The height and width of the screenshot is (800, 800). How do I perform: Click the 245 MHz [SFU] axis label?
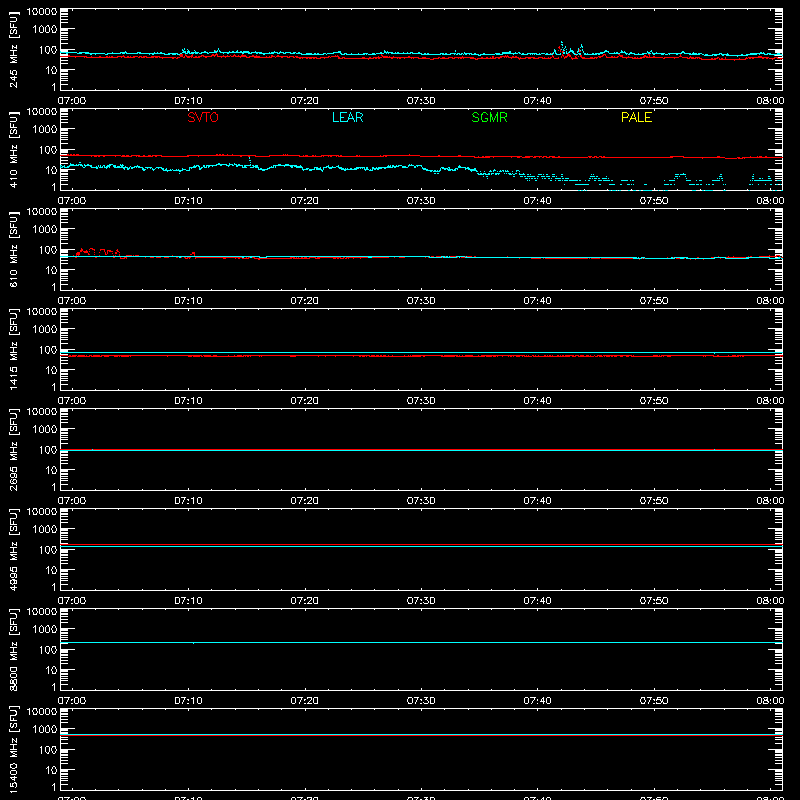[14, 49]
